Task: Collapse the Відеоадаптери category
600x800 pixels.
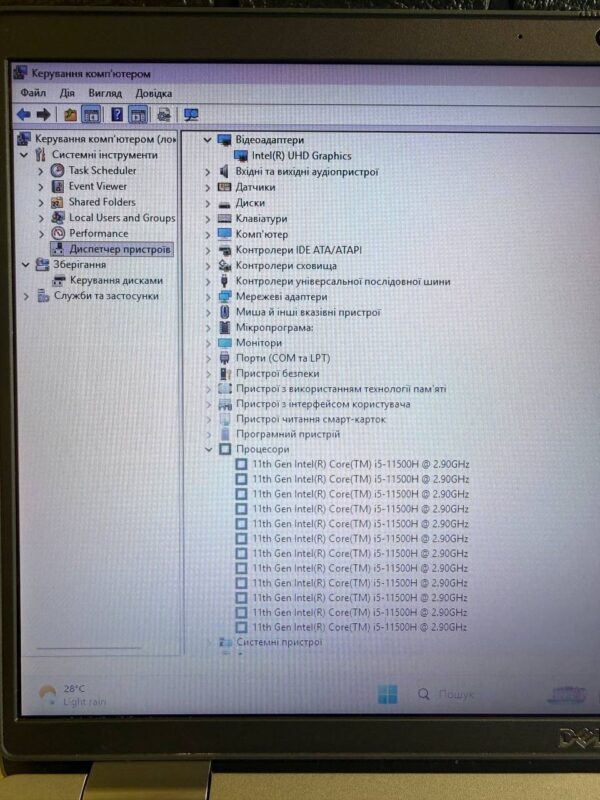Action: point(207,140)
